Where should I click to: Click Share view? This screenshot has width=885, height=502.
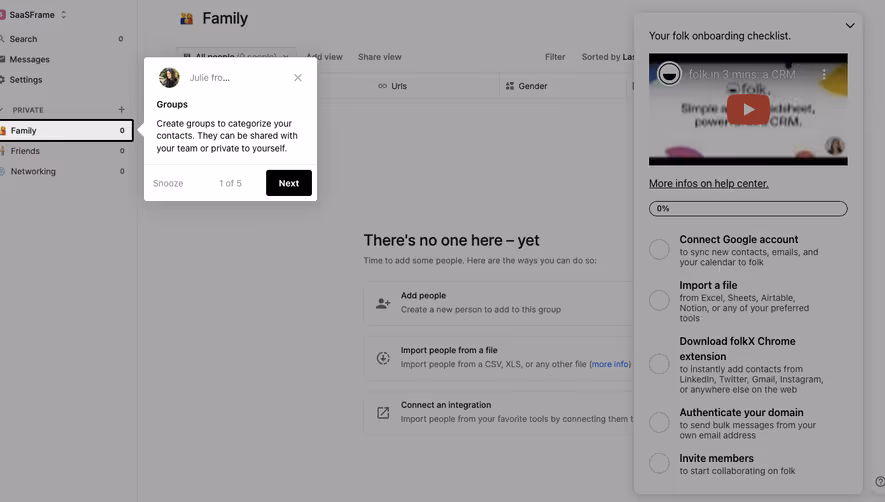(x=380, y=57)
